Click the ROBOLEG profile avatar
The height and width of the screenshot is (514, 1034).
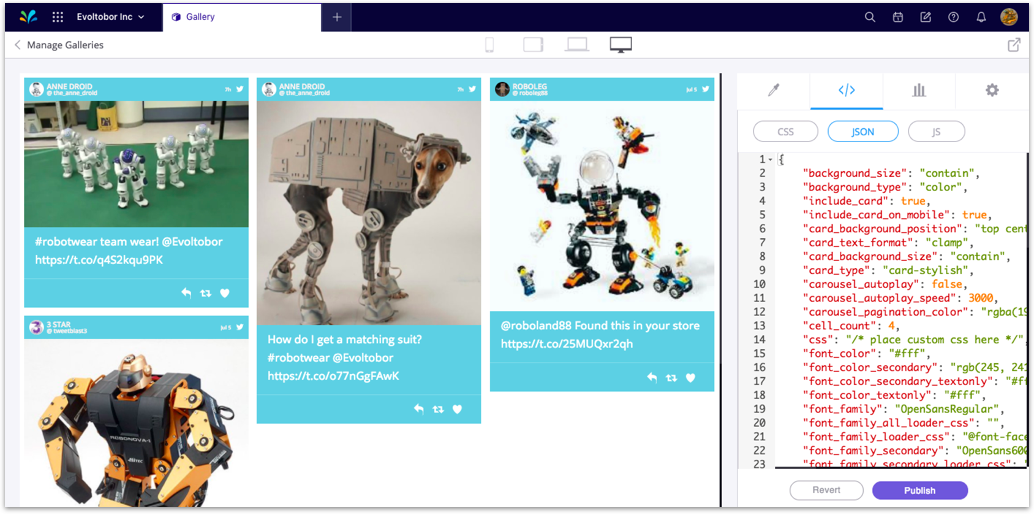pyautogui.click(x=502, y=89)
